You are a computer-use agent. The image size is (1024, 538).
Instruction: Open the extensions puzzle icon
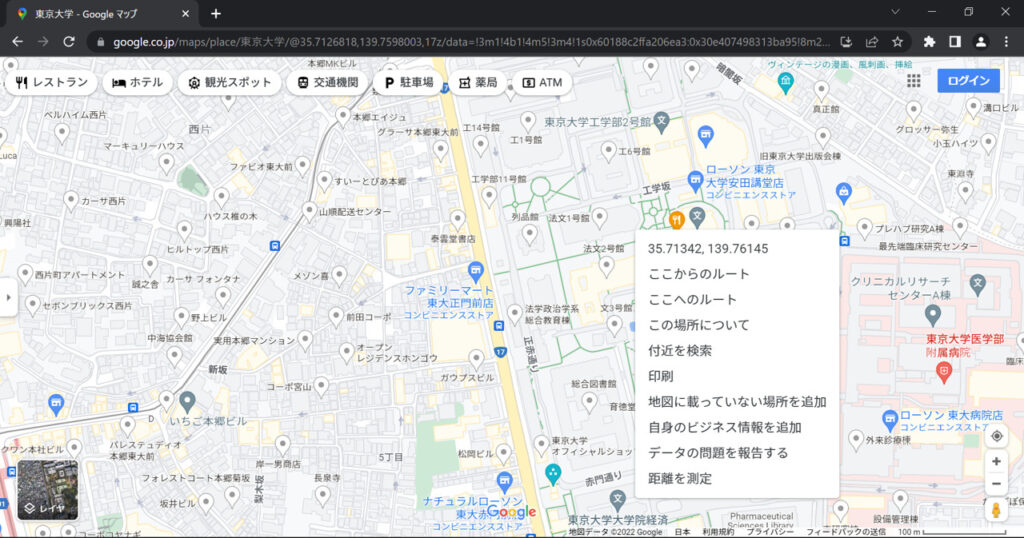929,42
